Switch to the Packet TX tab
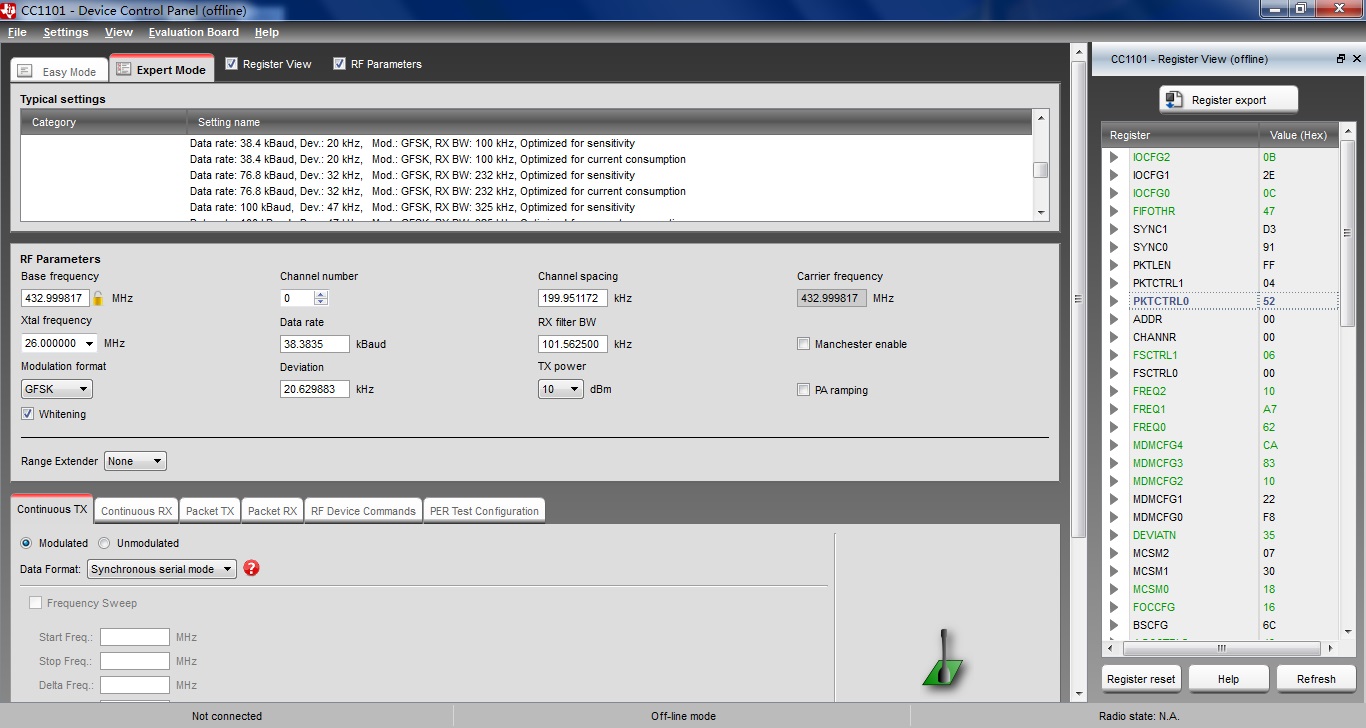The height and width of the screenshot is (728, 1366). pos(210,510)
